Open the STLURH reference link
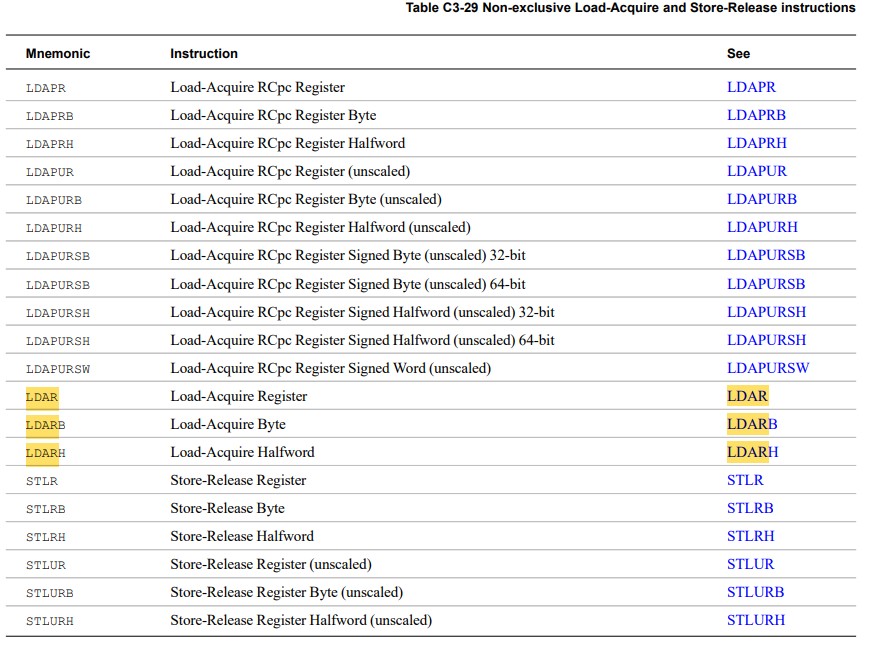 (756, 620)
